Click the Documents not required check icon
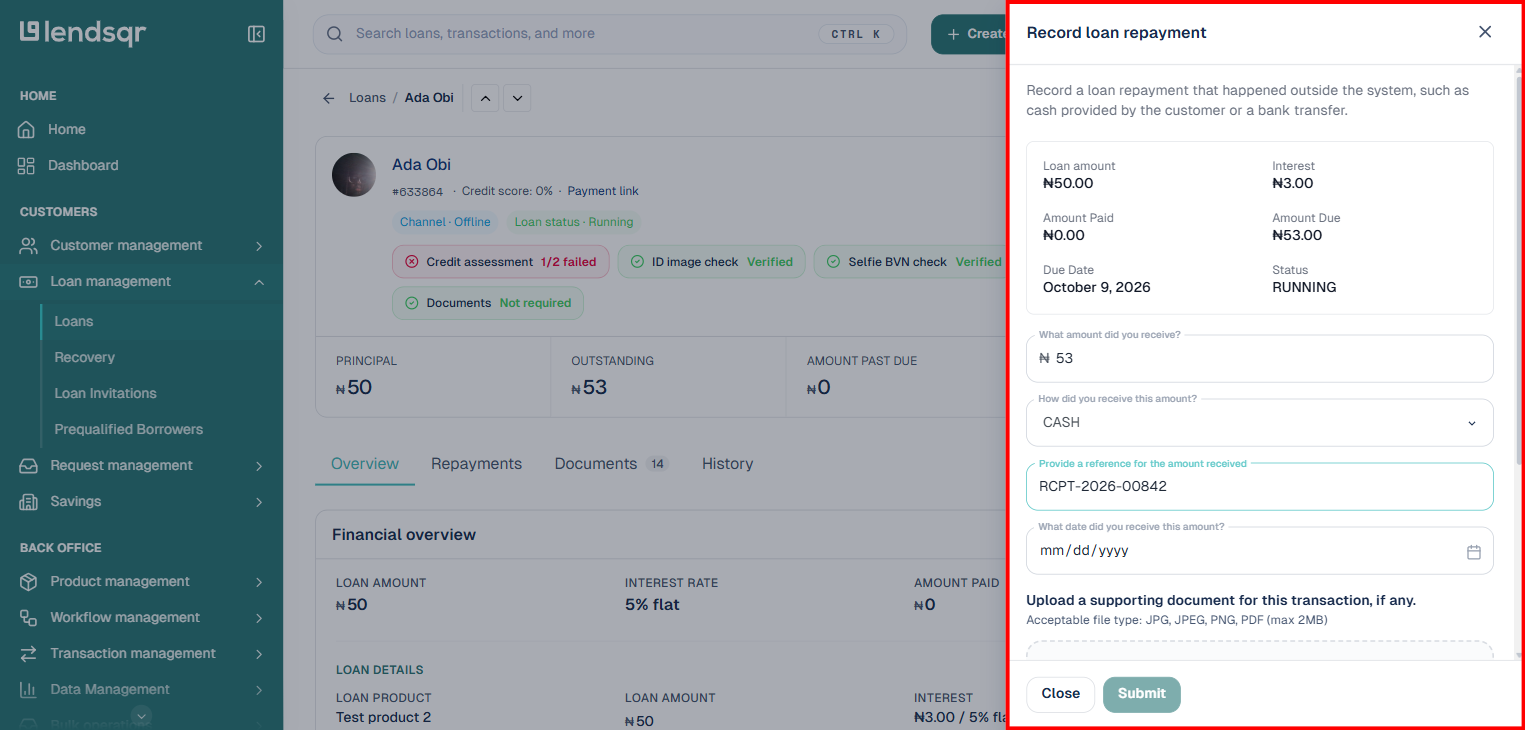 tap(411, 303)
